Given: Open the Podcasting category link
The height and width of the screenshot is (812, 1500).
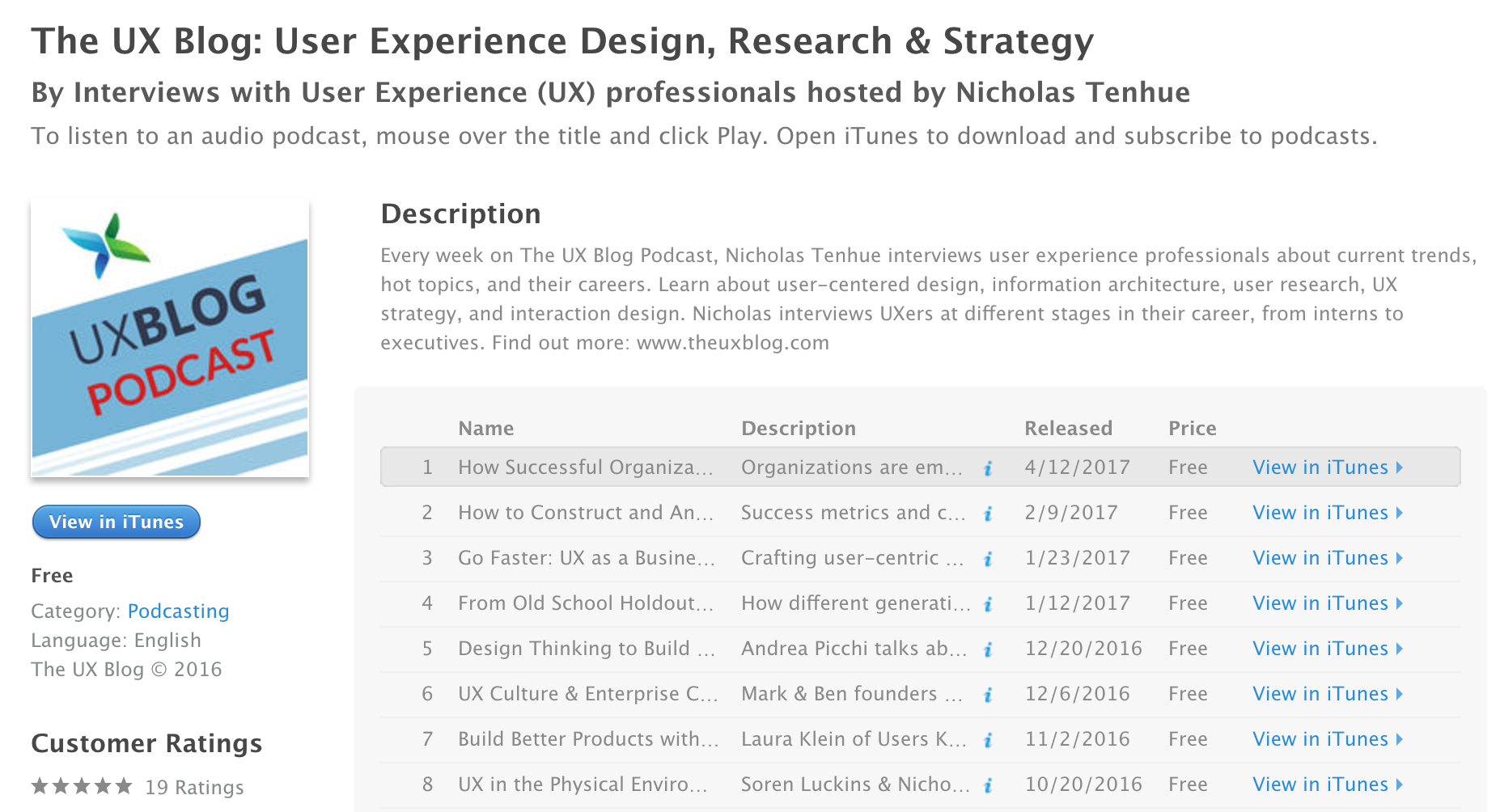Looking at the screenshot, I should coord(178,611).
